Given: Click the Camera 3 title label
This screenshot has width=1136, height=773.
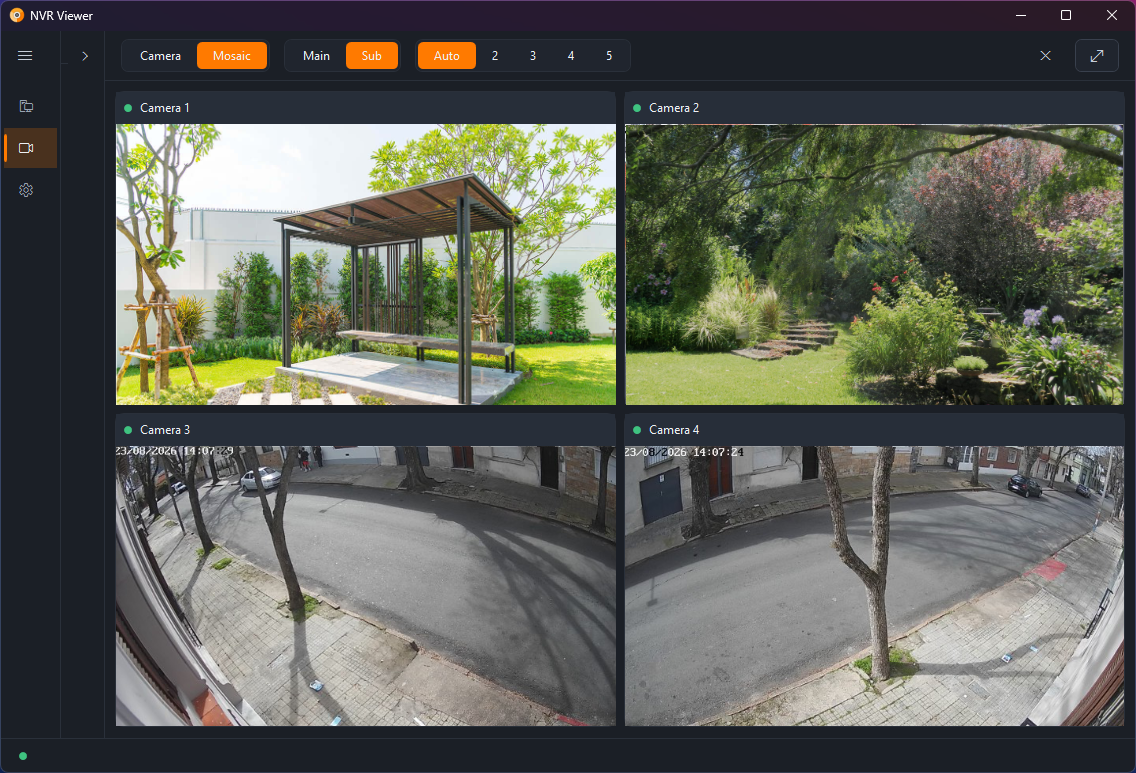Looking at the screenshot, I should [164, 430].
